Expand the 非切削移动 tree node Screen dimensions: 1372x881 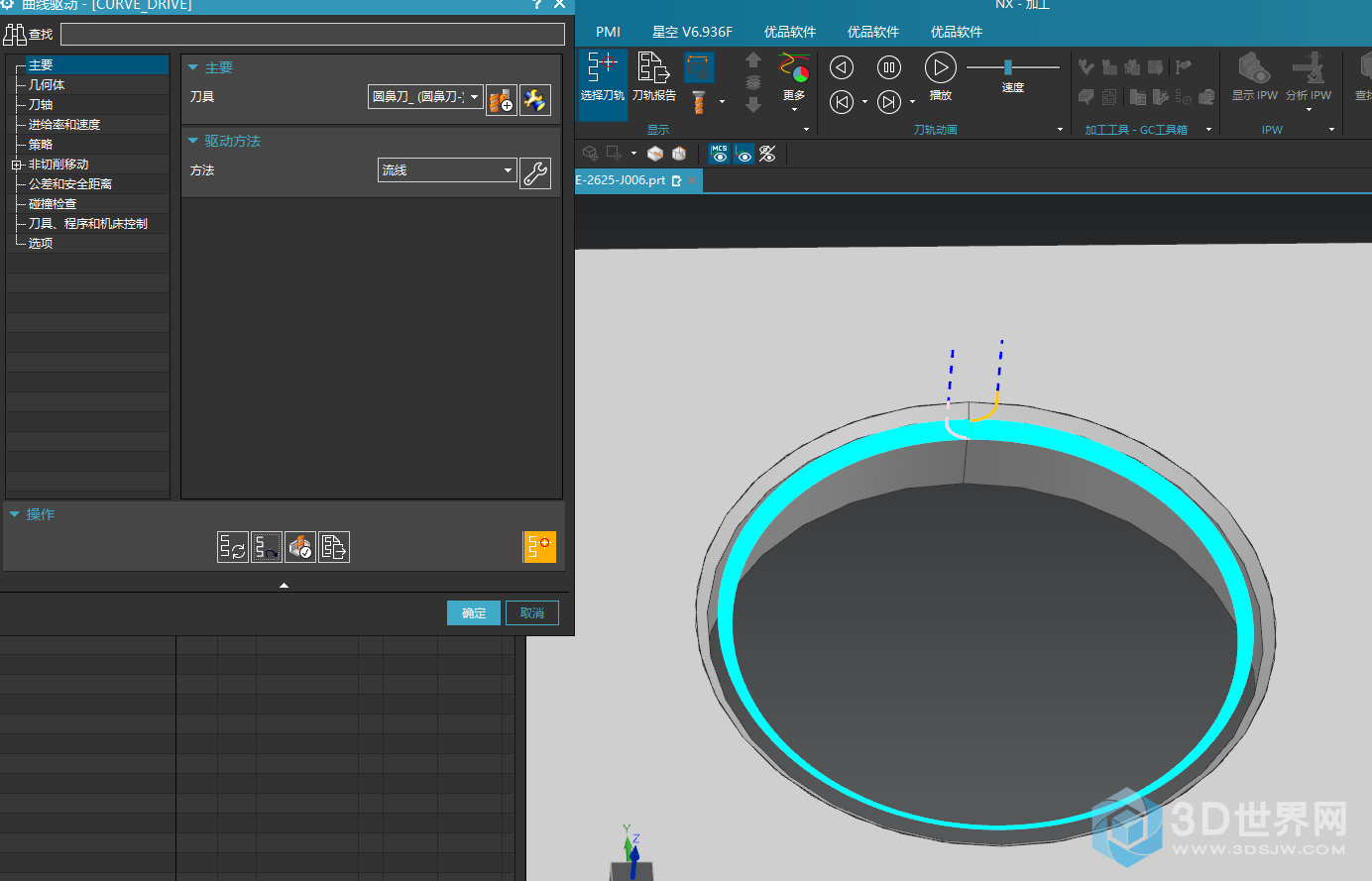(x=16, y=165)
